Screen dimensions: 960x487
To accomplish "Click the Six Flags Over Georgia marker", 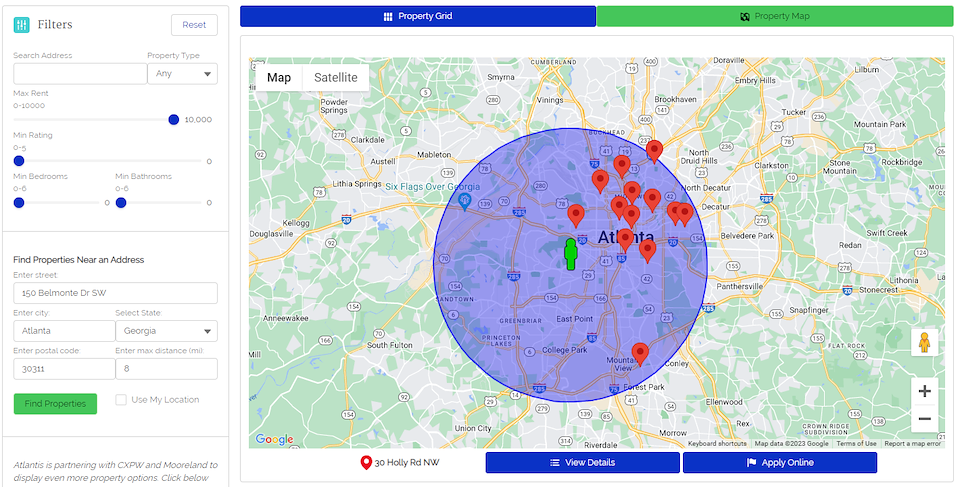I will click(465, 200).
